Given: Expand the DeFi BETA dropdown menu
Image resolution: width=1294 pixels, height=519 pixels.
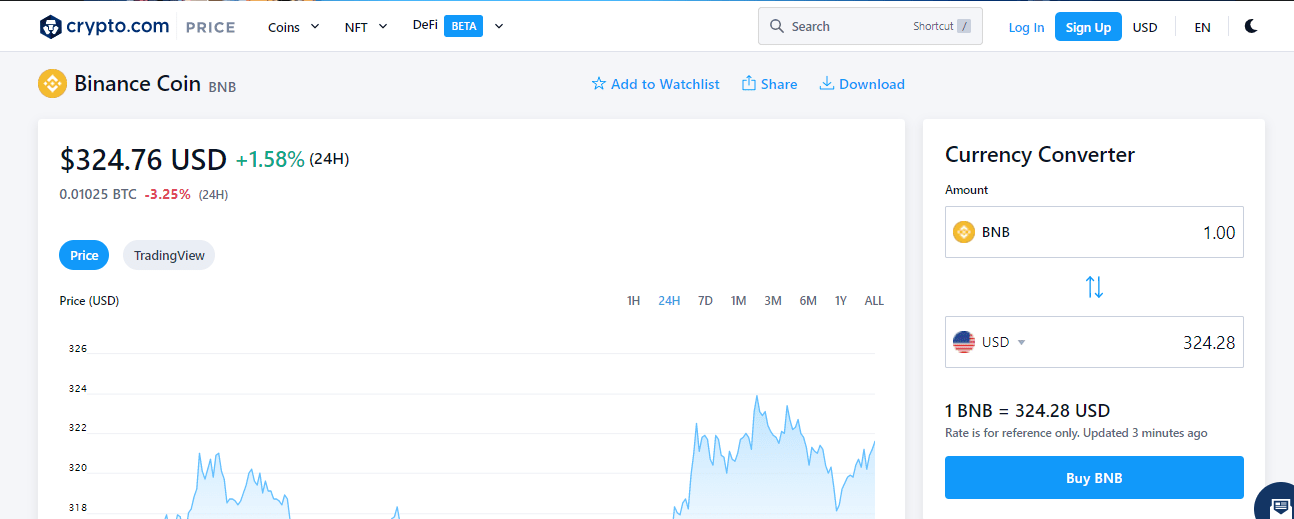Looking at the screenshot, I should coord(458,26).
